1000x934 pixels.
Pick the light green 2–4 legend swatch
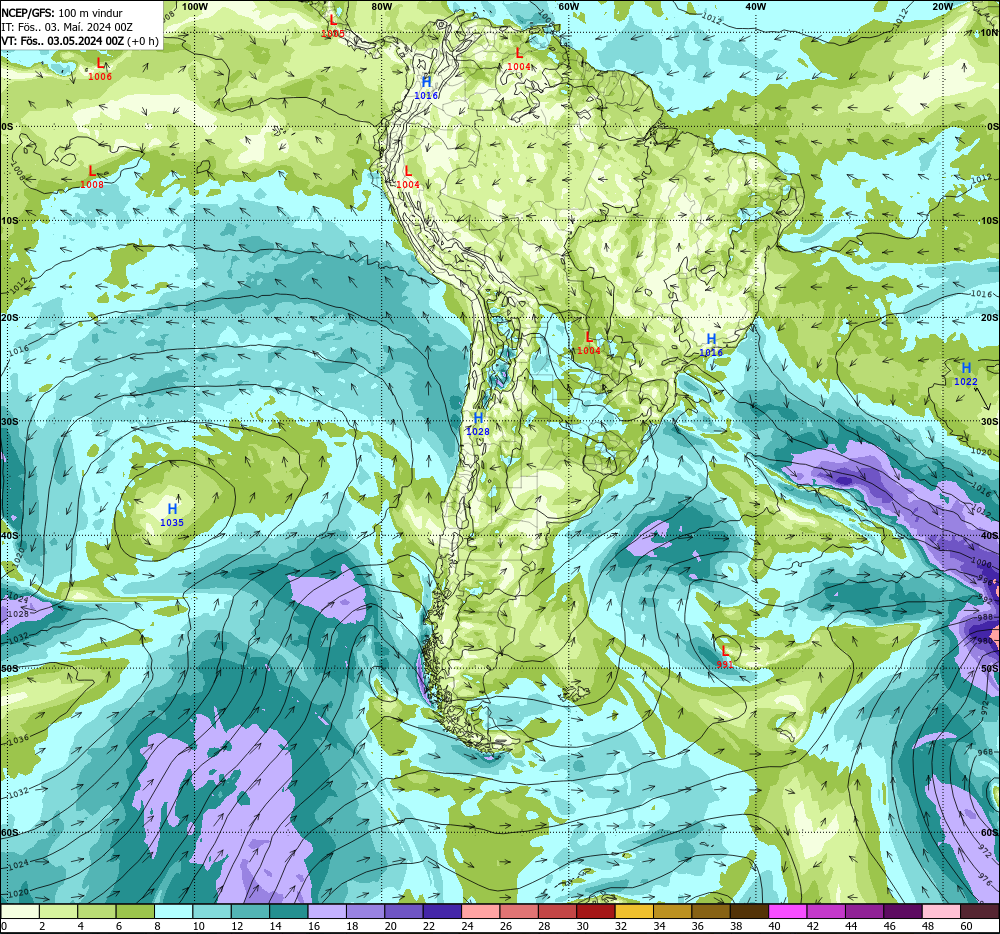pos(59,912)
